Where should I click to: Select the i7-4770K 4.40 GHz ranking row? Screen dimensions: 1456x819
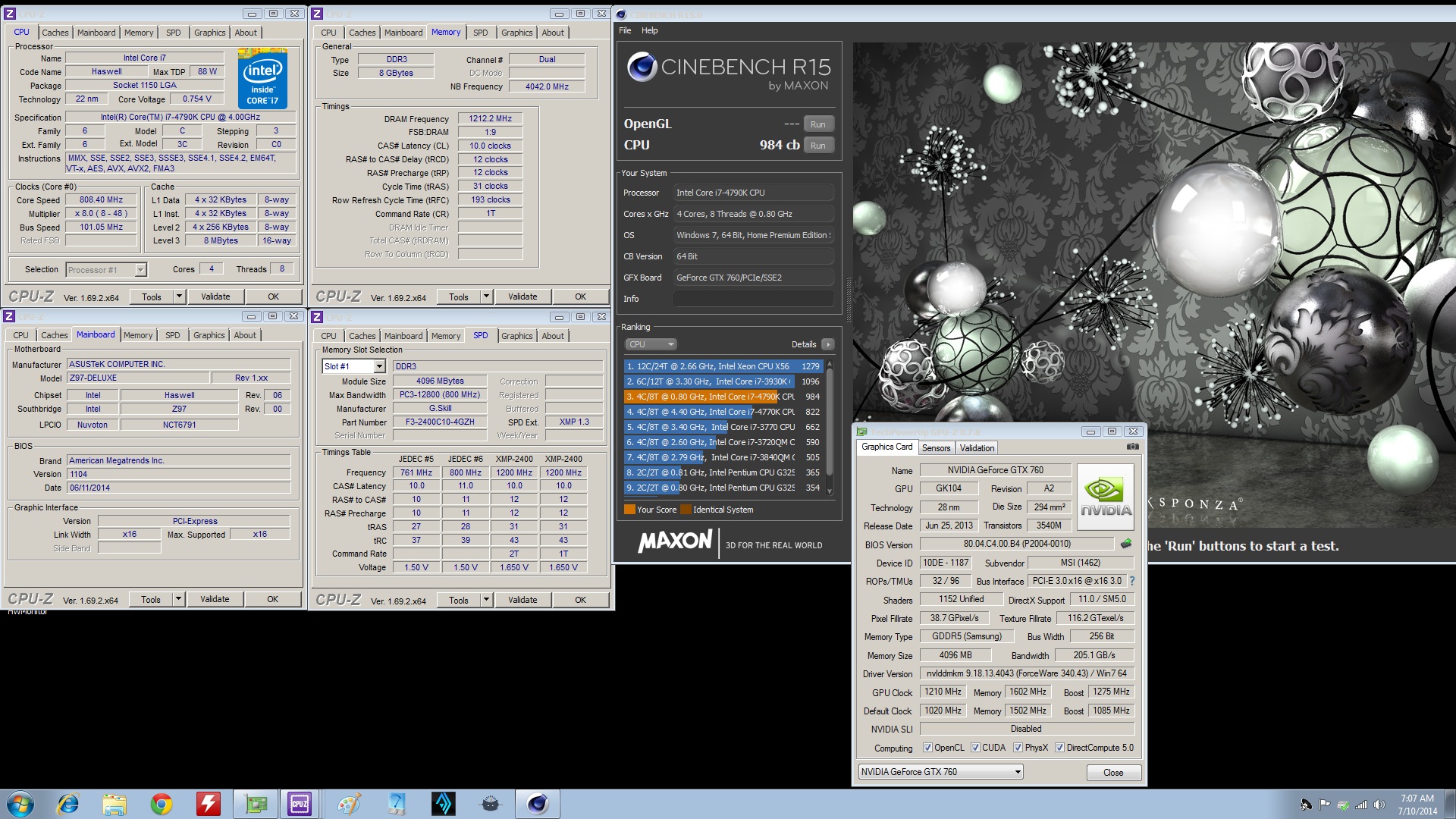723,412
